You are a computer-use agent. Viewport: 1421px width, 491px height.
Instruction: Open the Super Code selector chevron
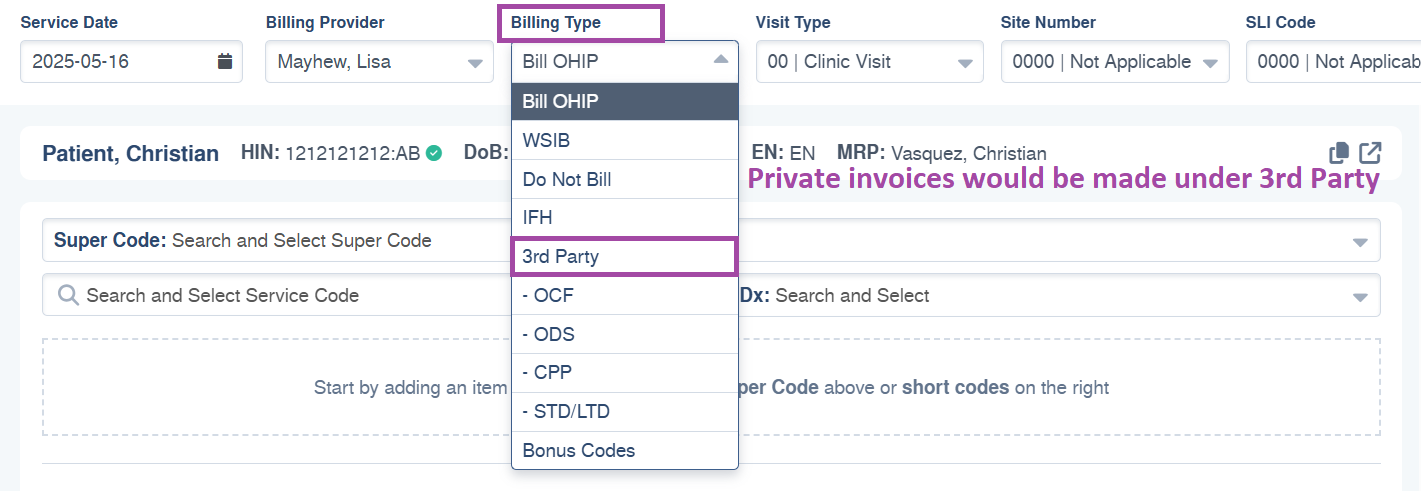point(1359,242)
